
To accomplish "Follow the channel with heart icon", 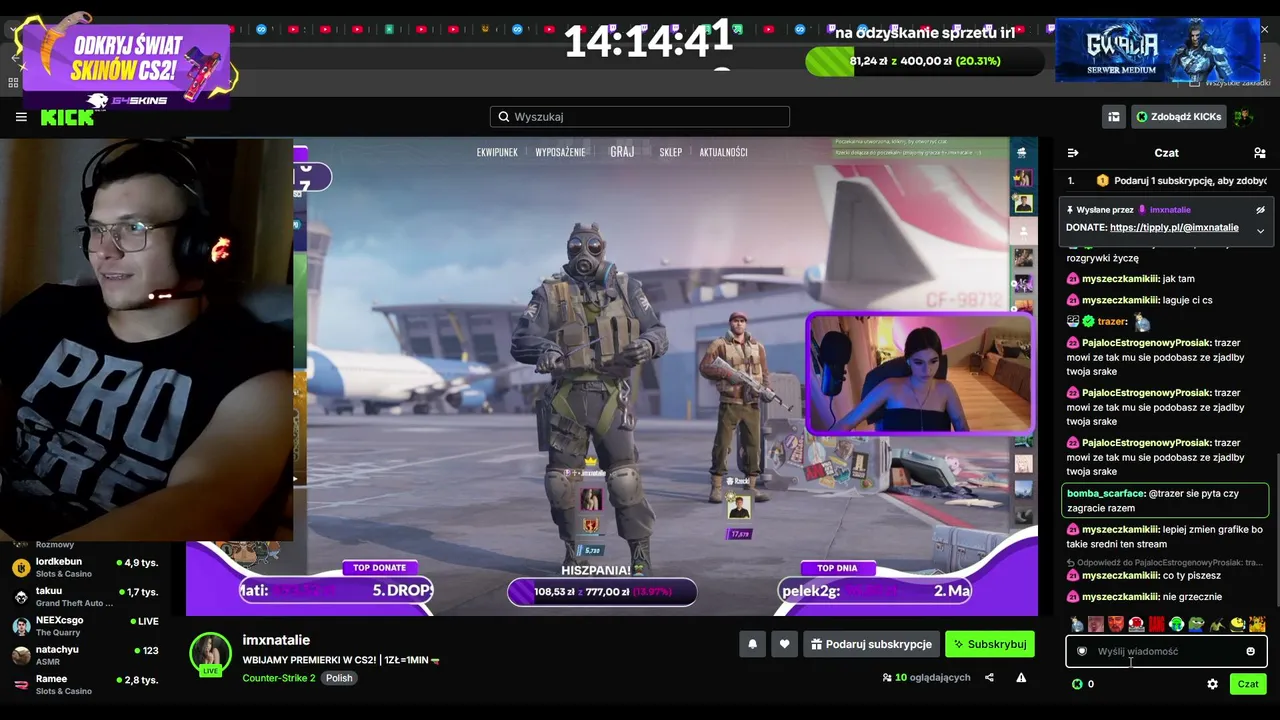I will coord(785,645).
